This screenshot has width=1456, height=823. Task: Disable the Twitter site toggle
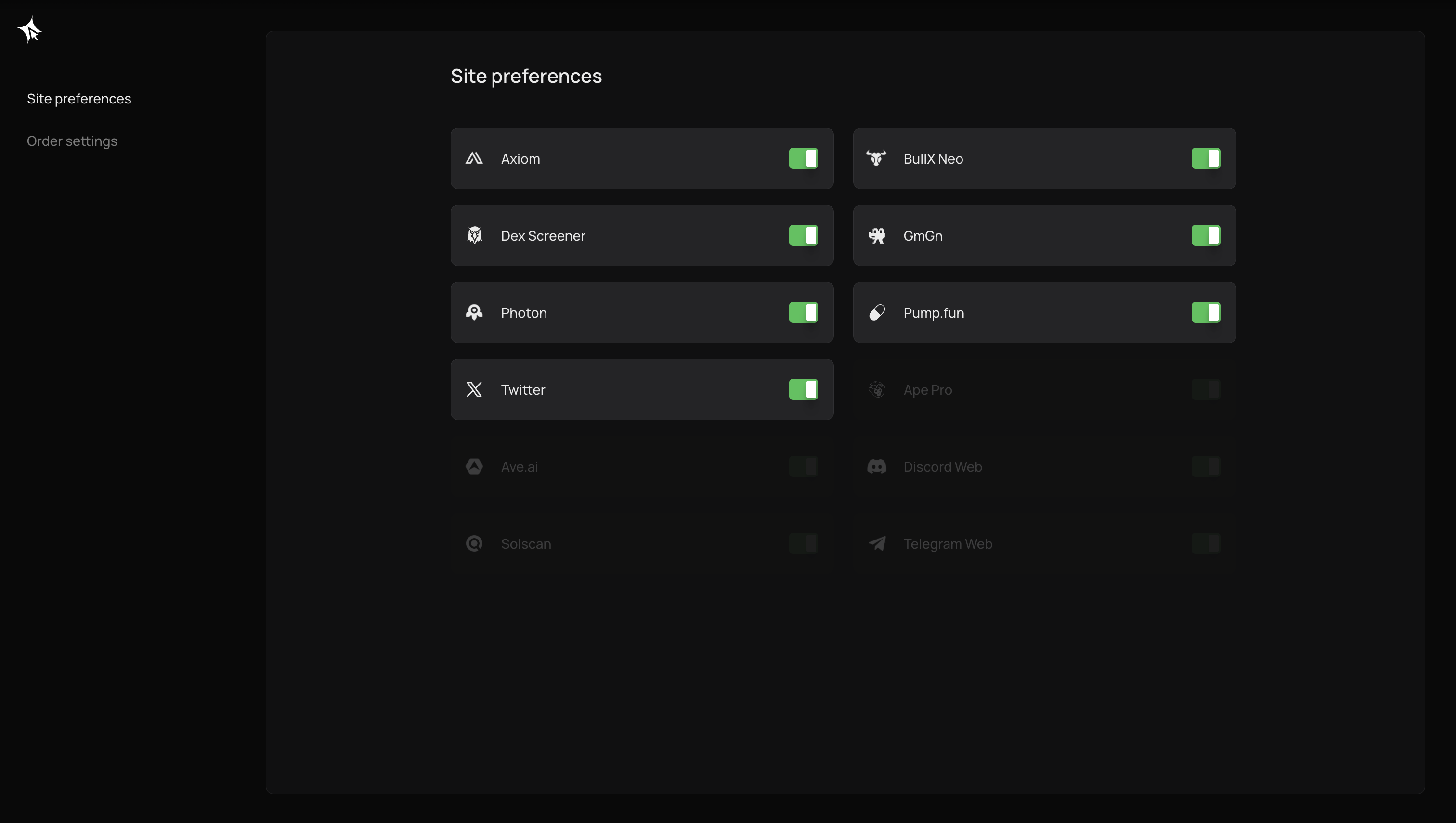pyautogui.click(x=803, y=389)
